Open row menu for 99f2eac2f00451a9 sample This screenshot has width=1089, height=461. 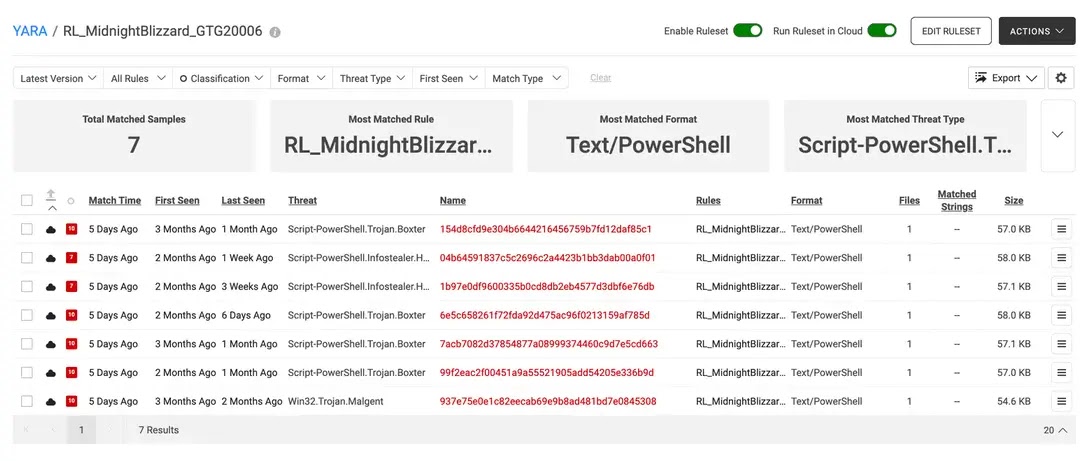(1061, 373)
